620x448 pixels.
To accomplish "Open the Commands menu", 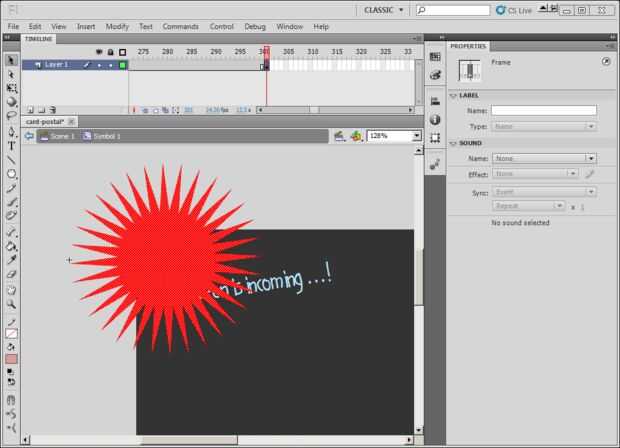I will point(180,26).
